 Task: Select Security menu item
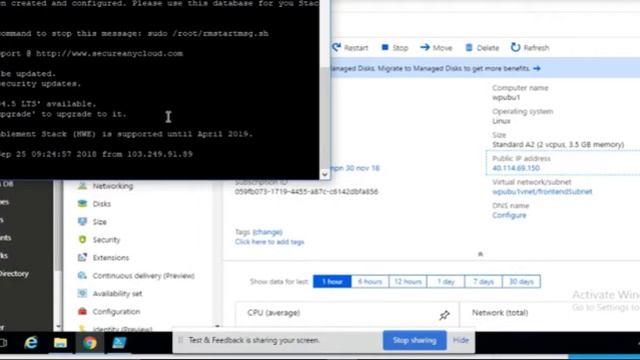pyautogui.click(x=107, y=240)
